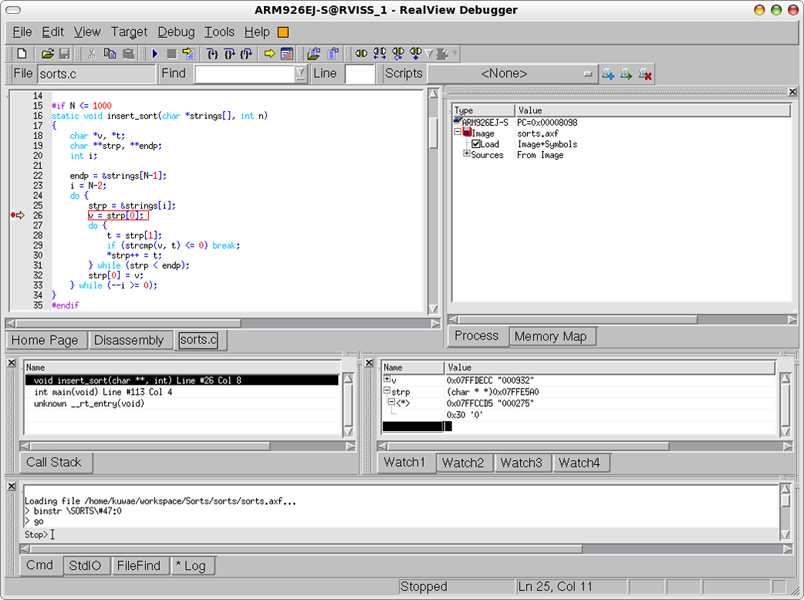
Task: Open the View menu
Action: pos(87,32)
